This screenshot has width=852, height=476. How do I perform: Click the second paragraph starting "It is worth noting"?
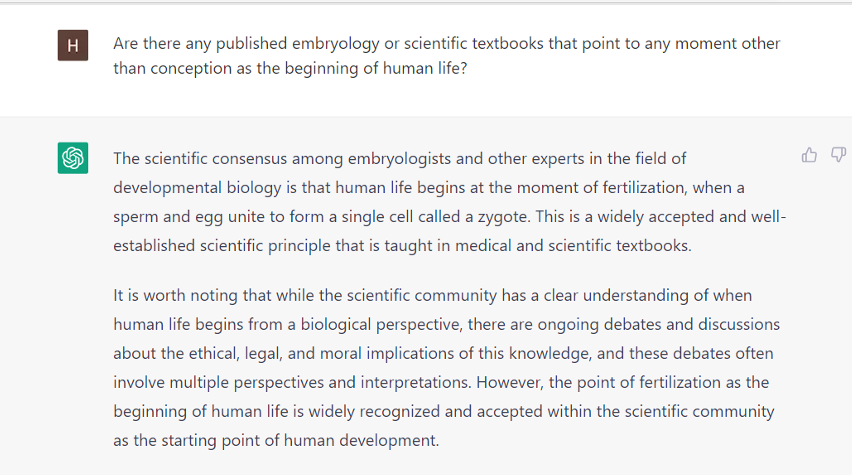coord(446,367)
